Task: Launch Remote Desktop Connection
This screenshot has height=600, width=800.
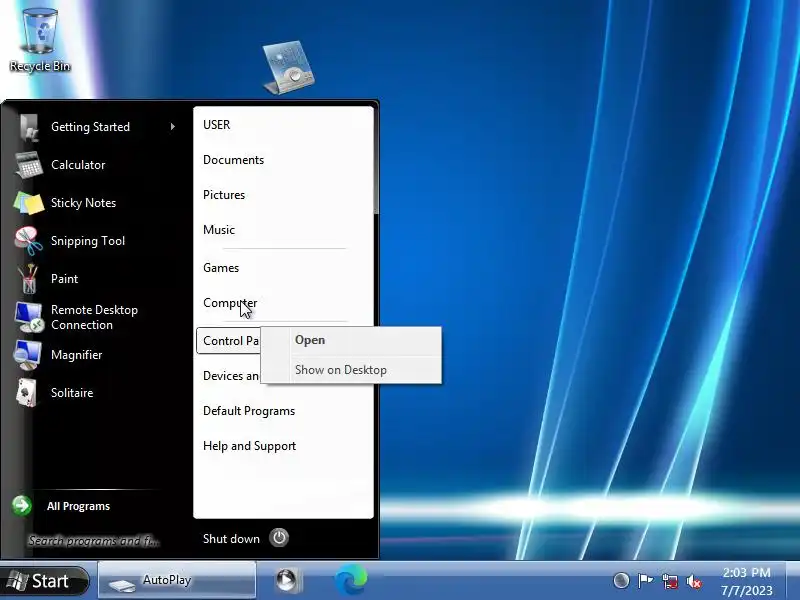Action: (94, 317)
